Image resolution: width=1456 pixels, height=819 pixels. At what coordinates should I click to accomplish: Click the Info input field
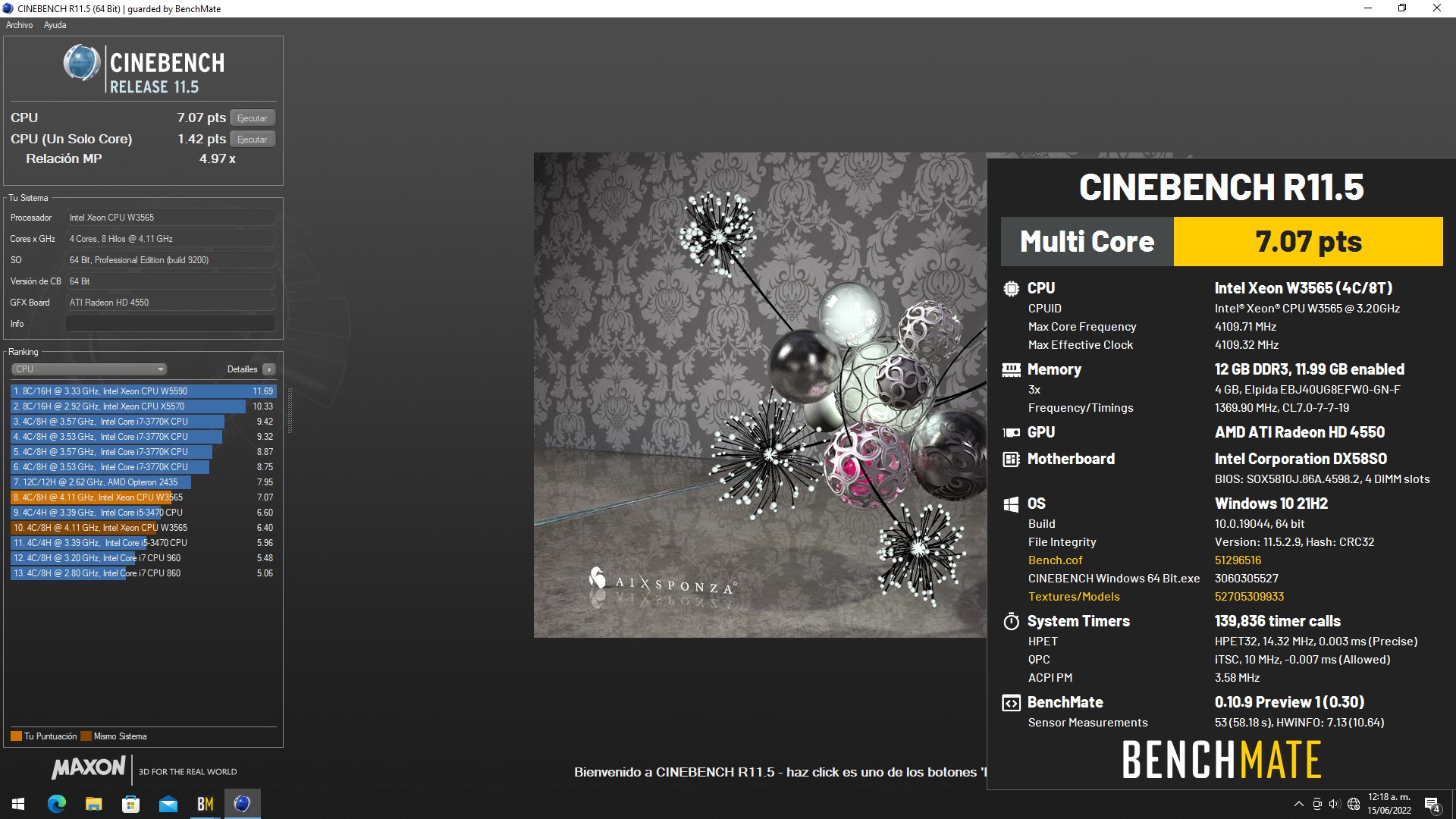171,324
